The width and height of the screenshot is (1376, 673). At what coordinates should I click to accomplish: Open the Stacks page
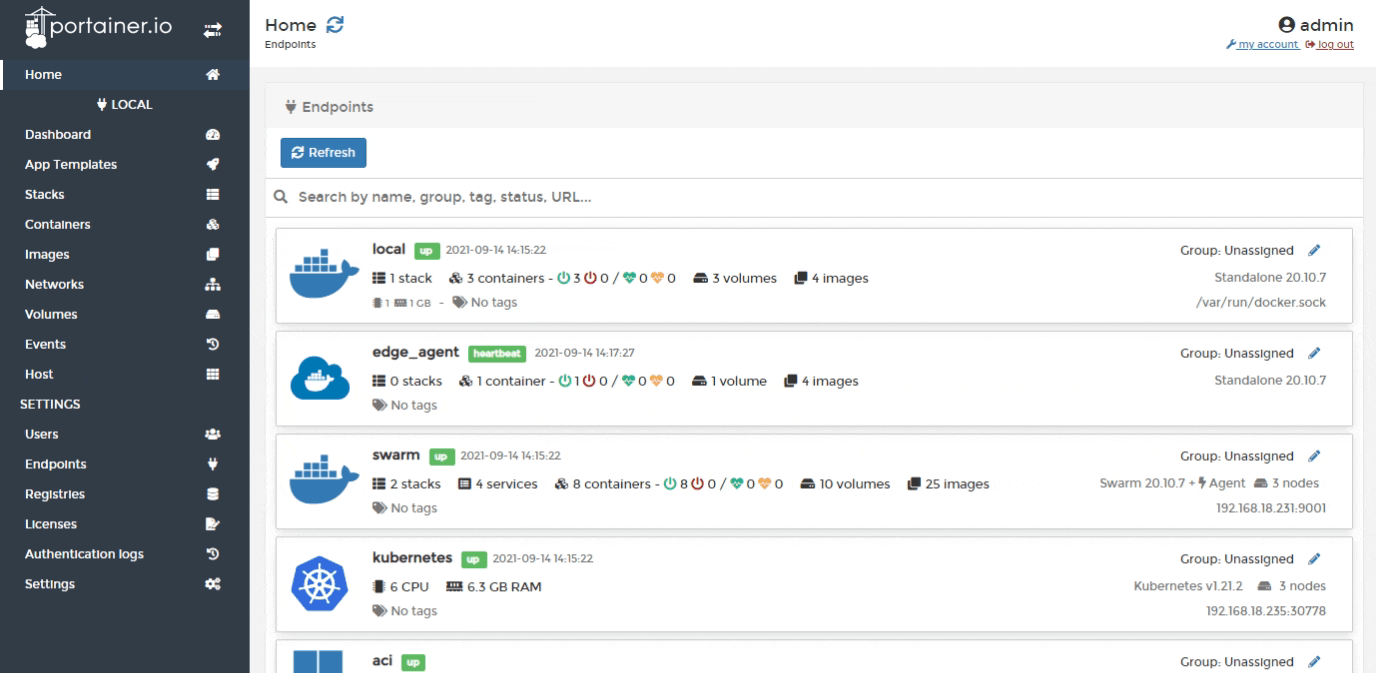44,194
